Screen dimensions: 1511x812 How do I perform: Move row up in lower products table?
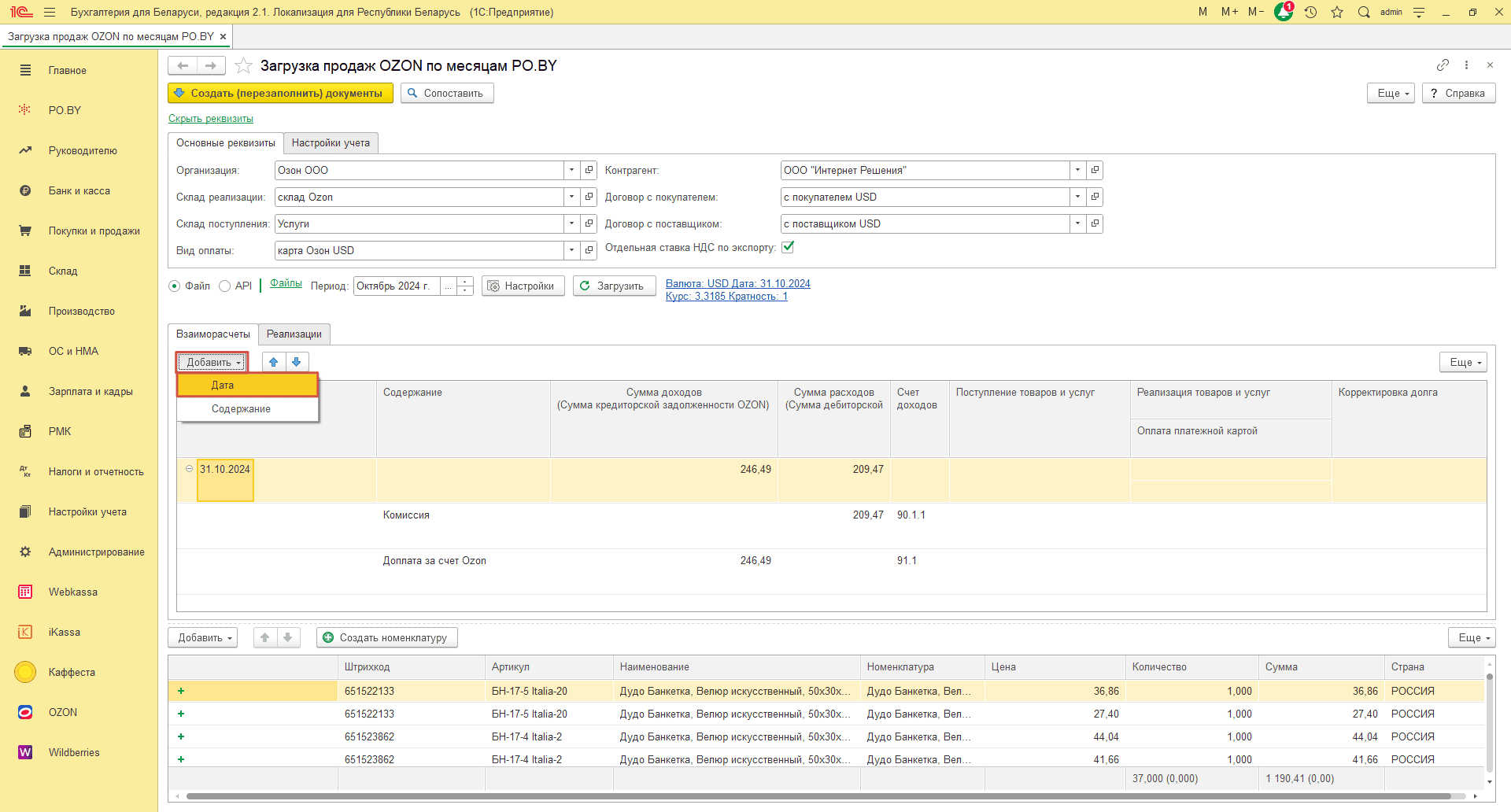264,637
